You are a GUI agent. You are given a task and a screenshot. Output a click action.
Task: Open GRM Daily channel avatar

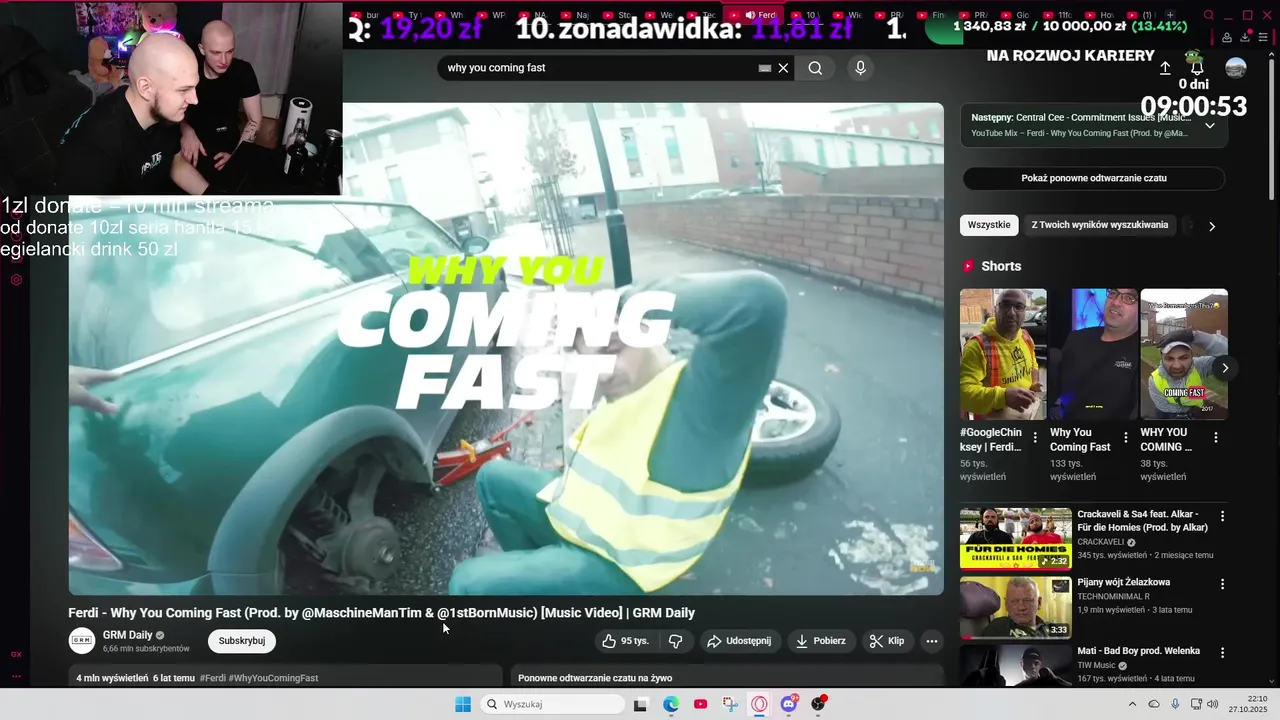click(x=82, y=641)
